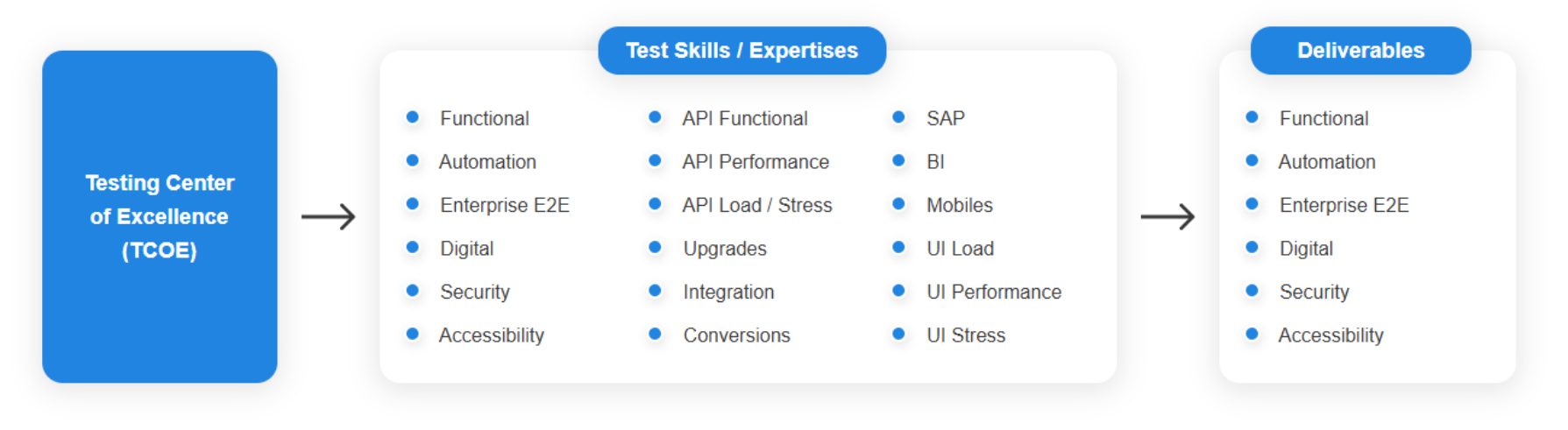Click API Performance in the skills list
The width and height of the screenshot is (1568, 430).
pyautogui.click(x=756, y=162)
